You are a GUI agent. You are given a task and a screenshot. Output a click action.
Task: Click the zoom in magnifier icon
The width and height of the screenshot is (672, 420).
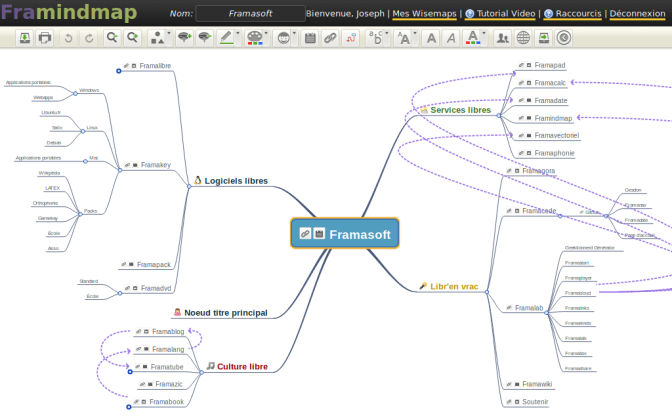131,38
